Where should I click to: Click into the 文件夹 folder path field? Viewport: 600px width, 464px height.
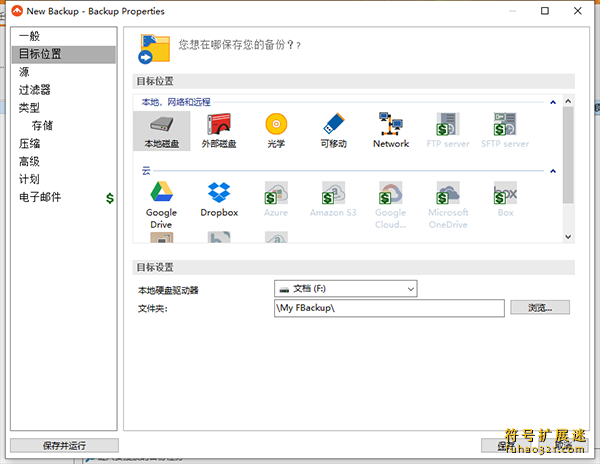click(x=389, y=308)
